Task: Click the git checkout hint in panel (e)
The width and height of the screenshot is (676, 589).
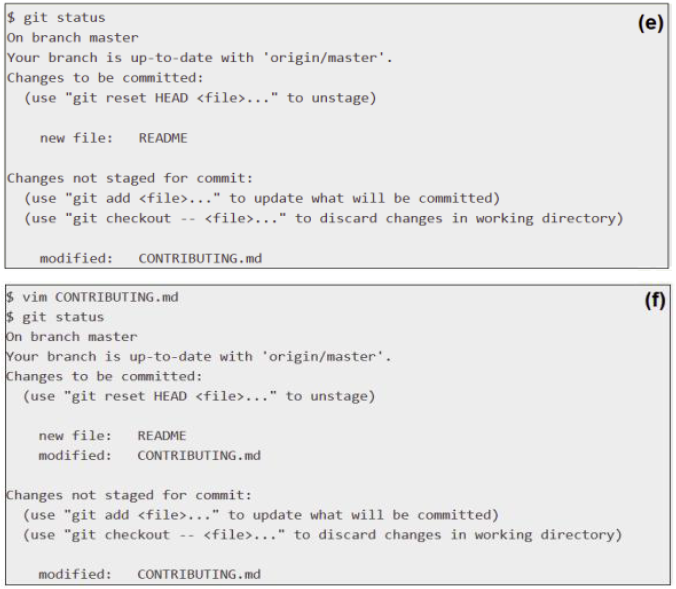Action: (323, 218)
